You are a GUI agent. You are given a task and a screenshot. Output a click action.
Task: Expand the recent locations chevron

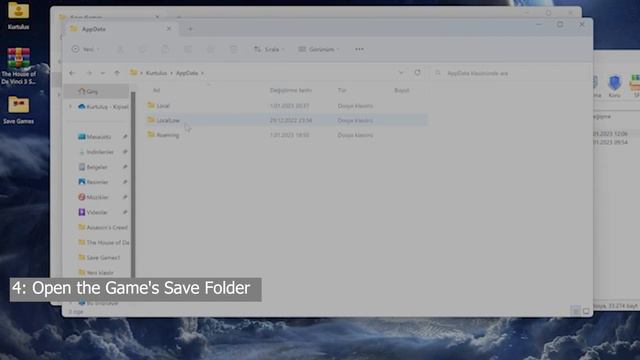(103, 73)
